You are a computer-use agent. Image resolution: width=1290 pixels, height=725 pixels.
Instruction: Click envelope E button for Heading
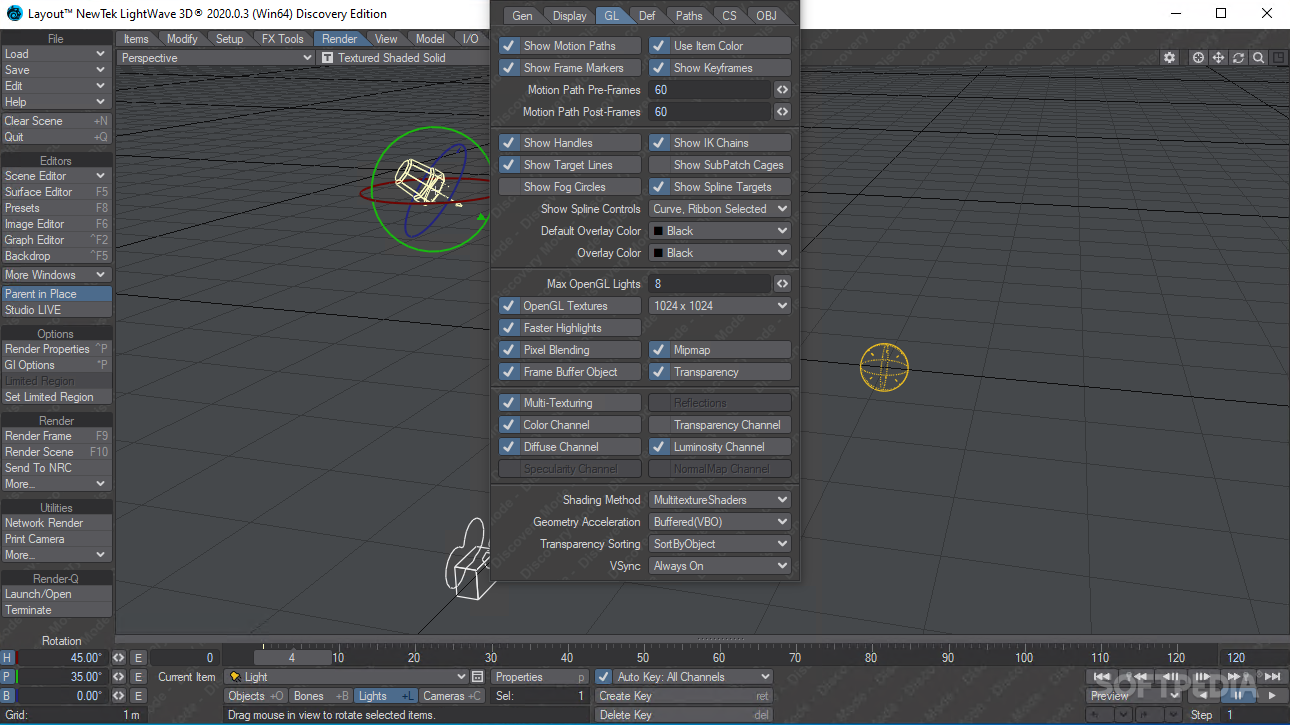[138, 658]
